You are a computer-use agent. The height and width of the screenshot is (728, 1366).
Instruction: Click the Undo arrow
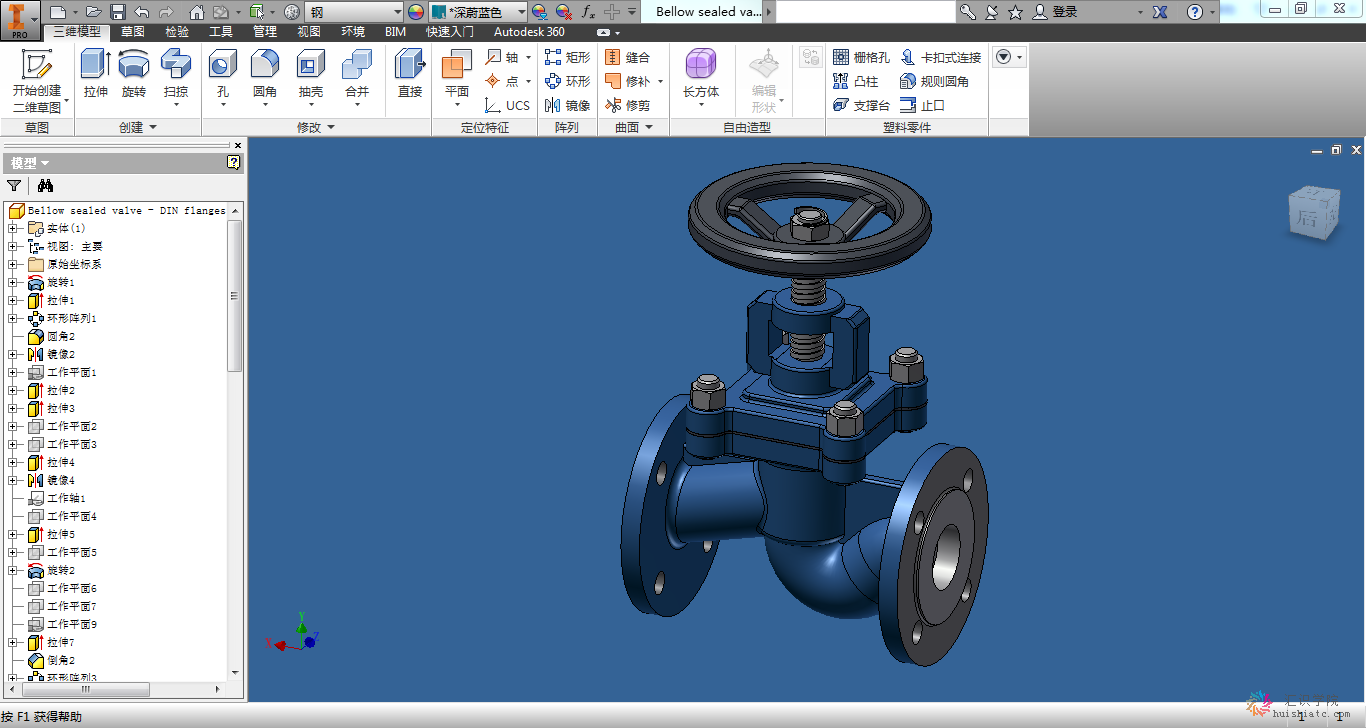coord(141,12)
